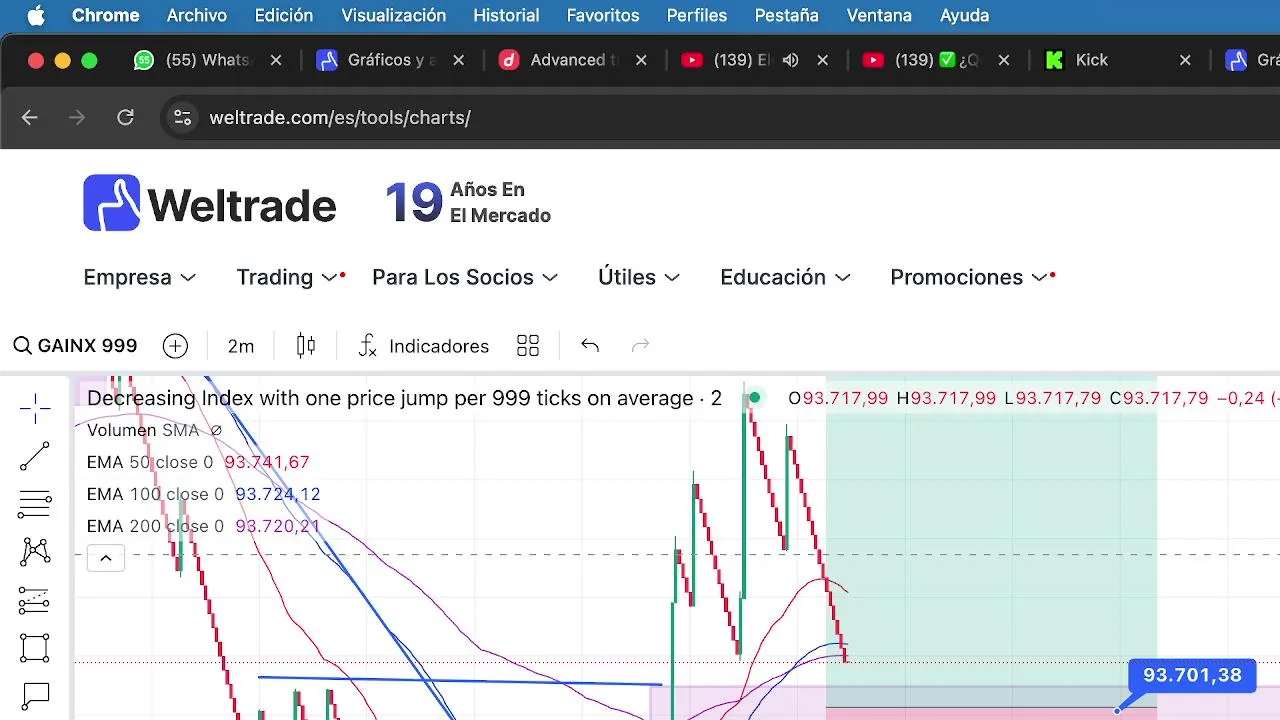Switch to the WhatsApp browser tab

click(x=207, y=60)
